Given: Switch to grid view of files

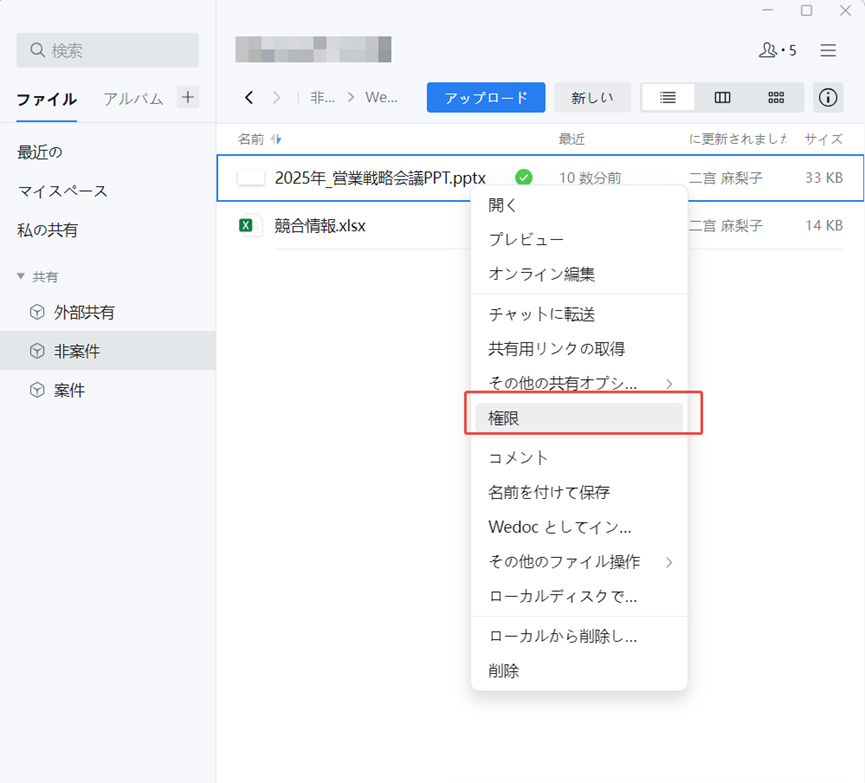Looking at the screenshot, I should pos(776,97).
